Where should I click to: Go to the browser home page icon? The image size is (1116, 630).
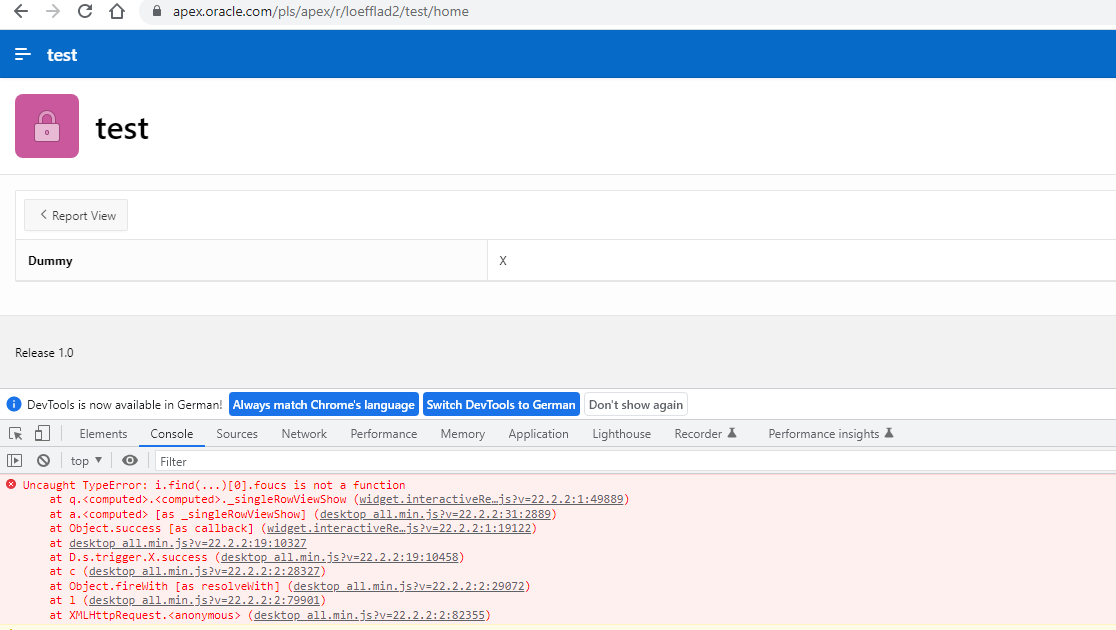[117, 12]
